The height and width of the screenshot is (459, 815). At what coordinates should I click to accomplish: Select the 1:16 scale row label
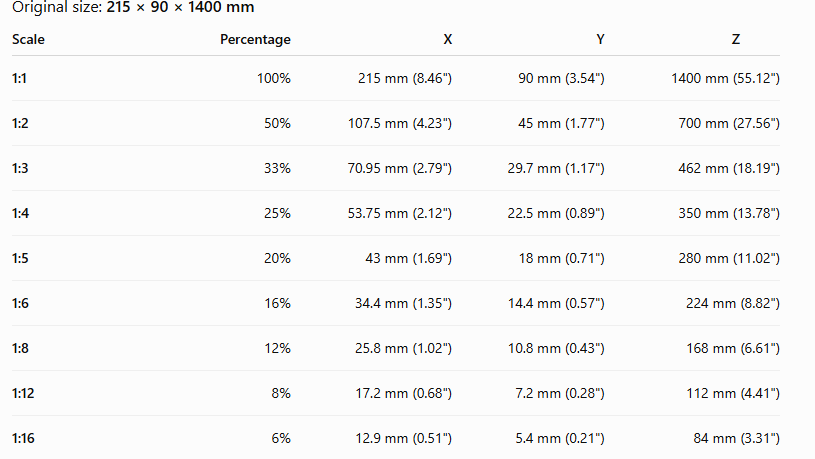[23, 438]
